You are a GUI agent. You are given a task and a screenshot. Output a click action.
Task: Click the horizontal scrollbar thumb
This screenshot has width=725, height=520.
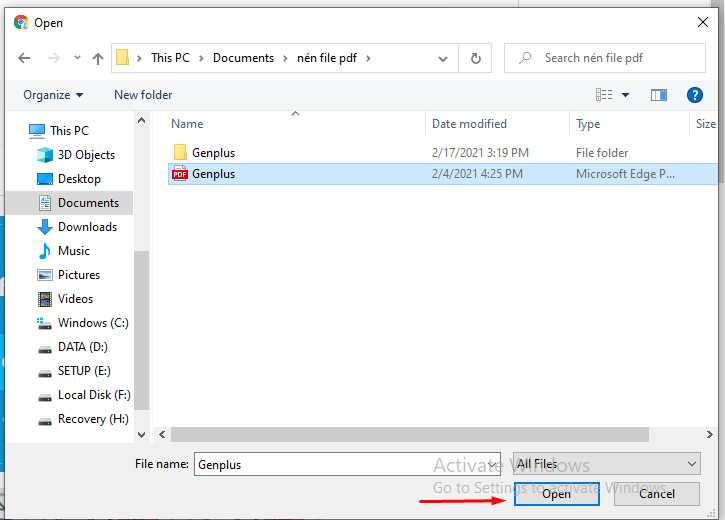(x=410, y=434)
